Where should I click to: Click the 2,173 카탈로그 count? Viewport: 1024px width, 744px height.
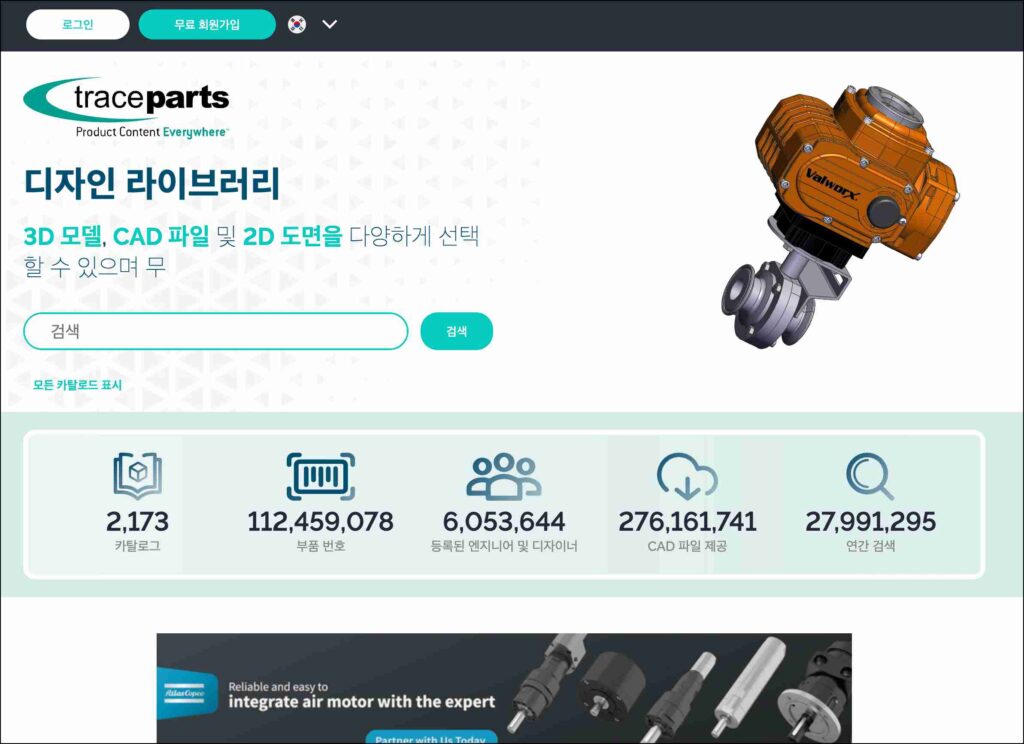click(x=137, y=522)
